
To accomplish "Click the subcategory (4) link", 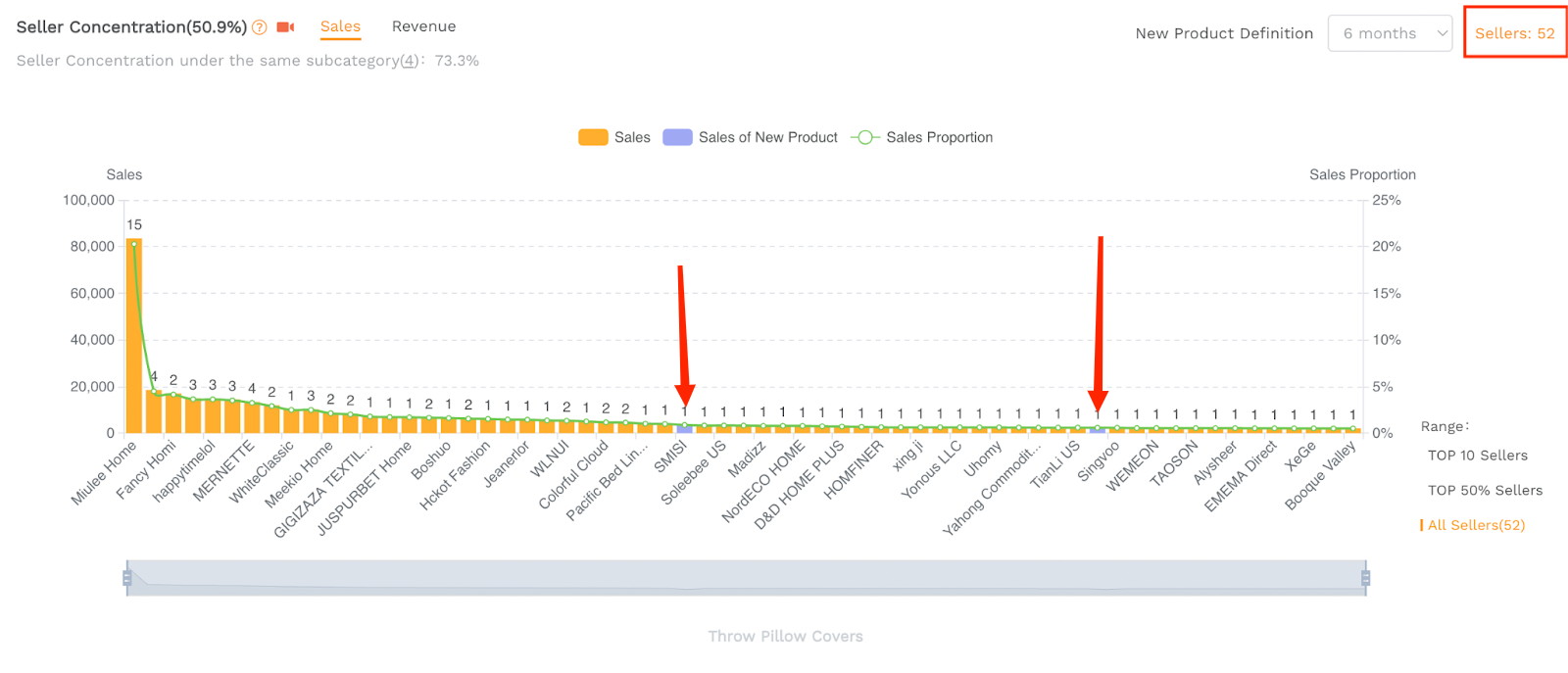I will coord(410,61).
